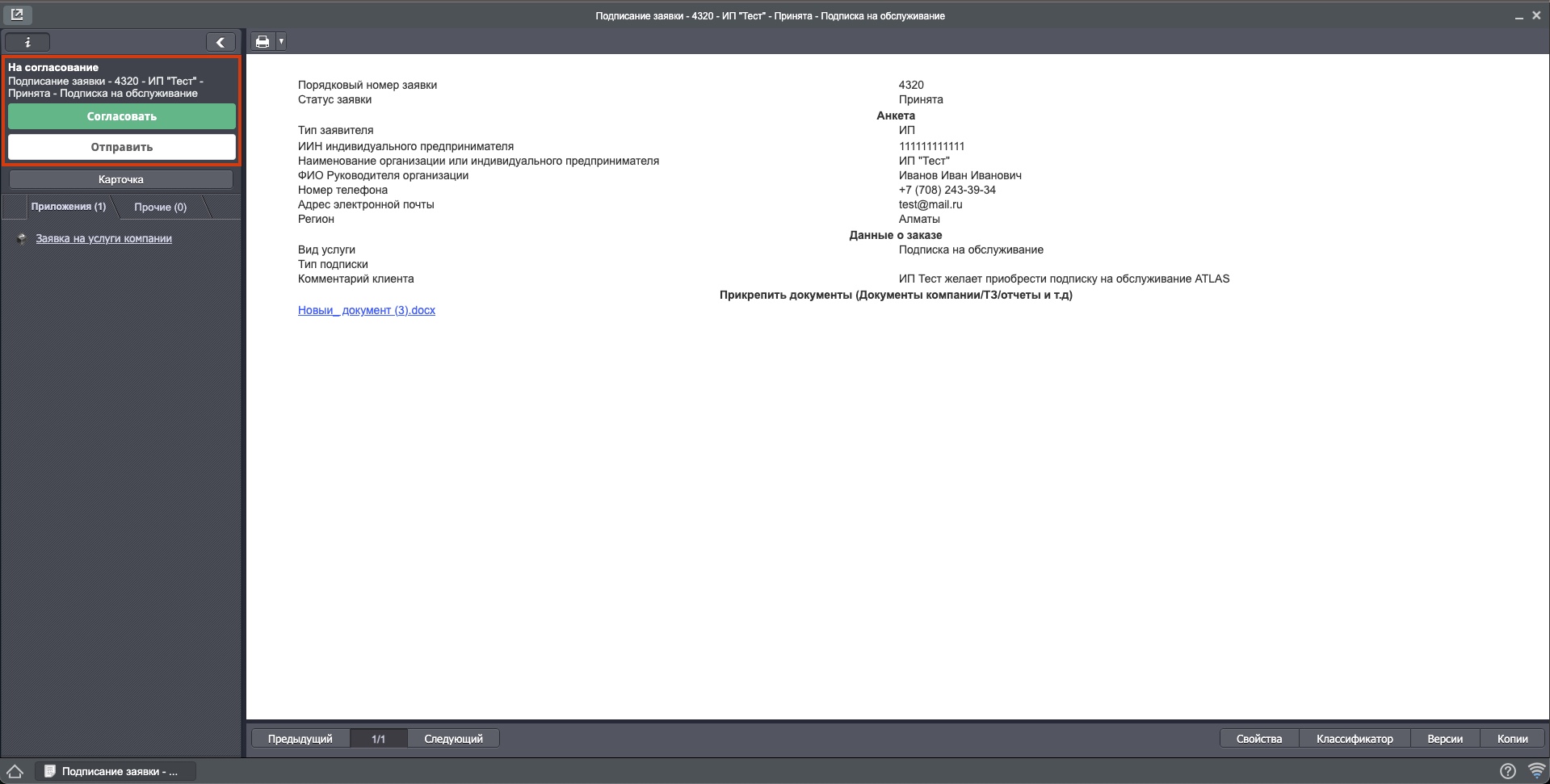1550x784 pixels.
Task: Open the print options dropdown arrow
Action: pyautogui.click(x=281, y=41)
